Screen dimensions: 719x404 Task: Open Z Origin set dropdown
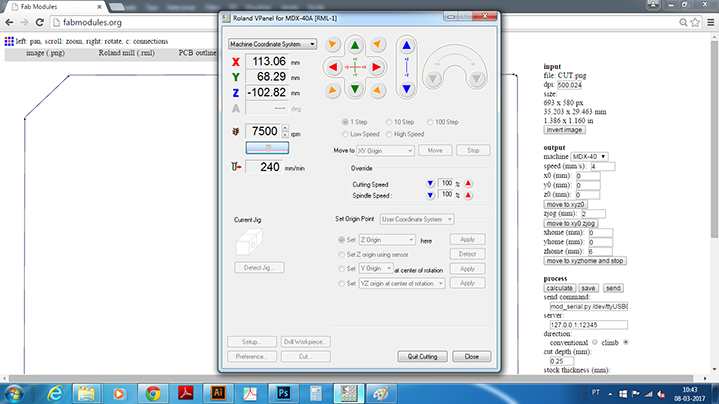(387, 240)
